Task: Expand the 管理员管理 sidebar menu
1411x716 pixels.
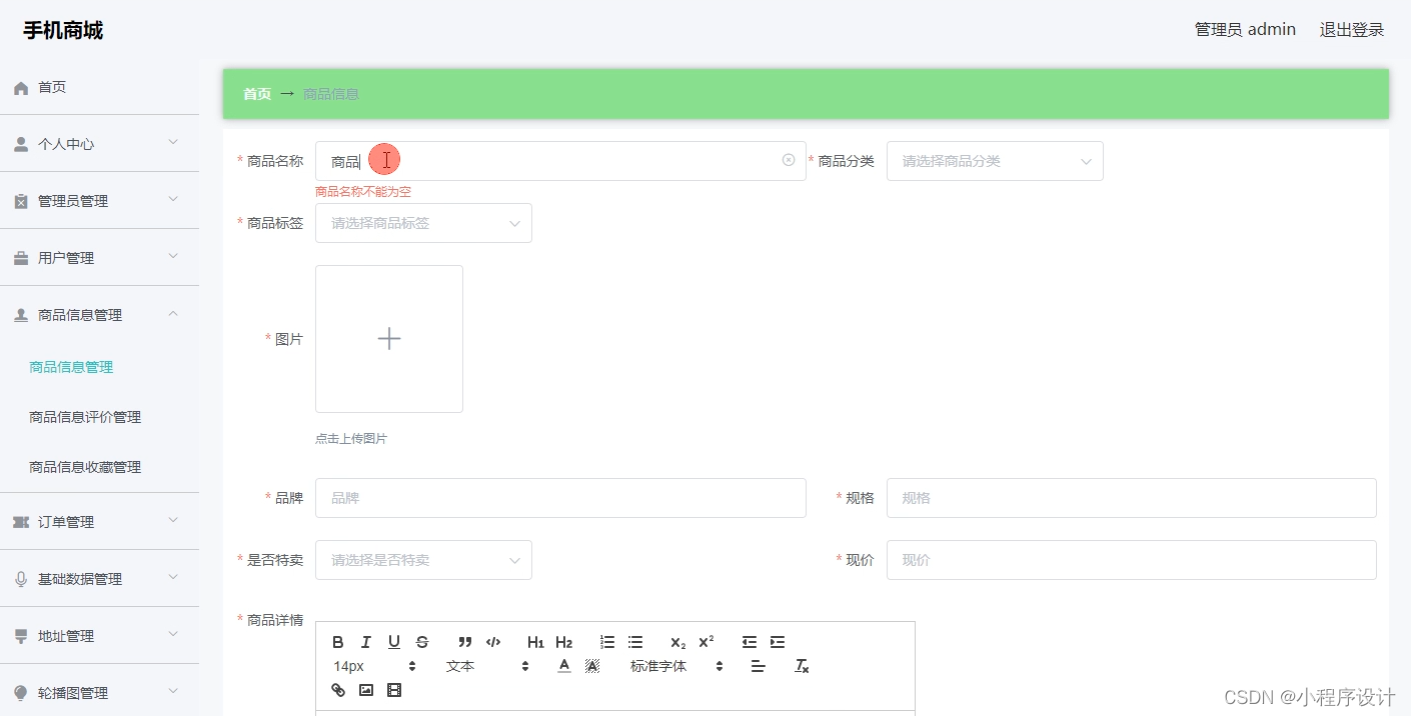Action: [x=99, y=200]
